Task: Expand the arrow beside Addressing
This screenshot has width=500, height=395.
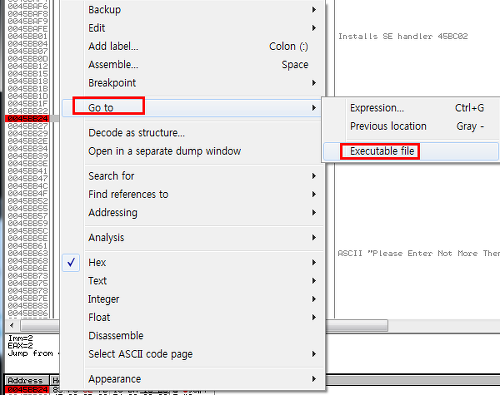Action: coord(314,212)
